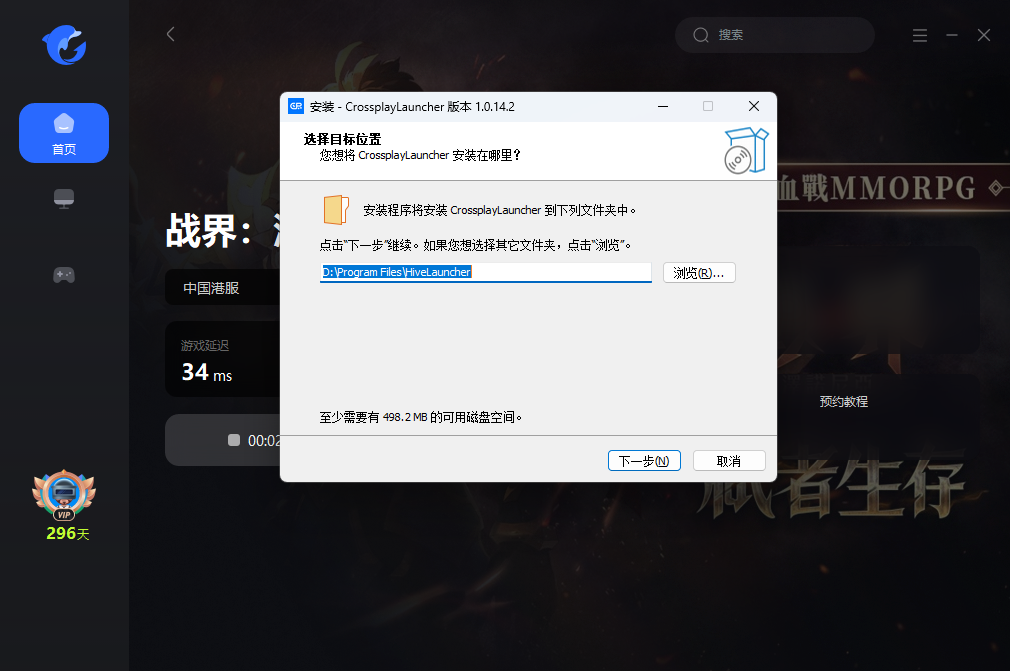Click the magnifier search icon

[701, 35]
